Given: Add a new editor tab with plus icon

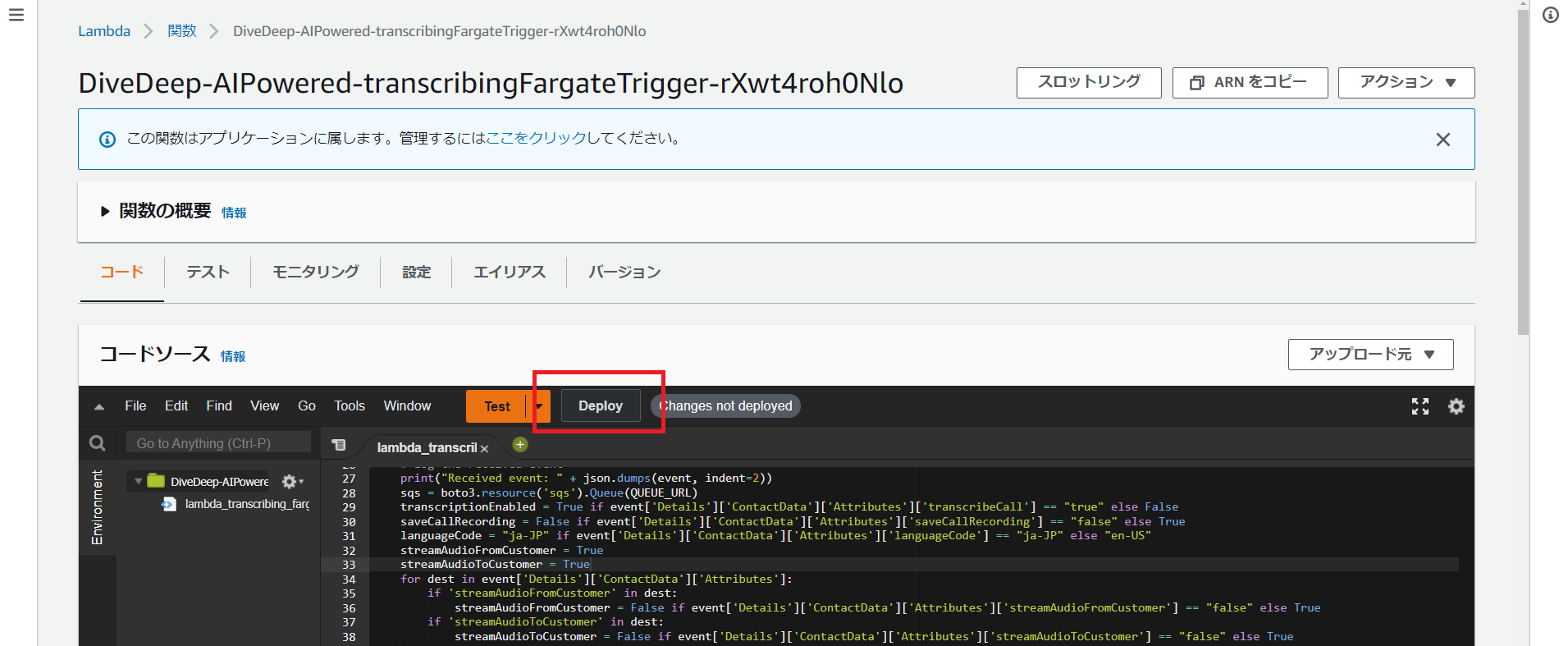Looking at the screenshot, I should 519,444.
